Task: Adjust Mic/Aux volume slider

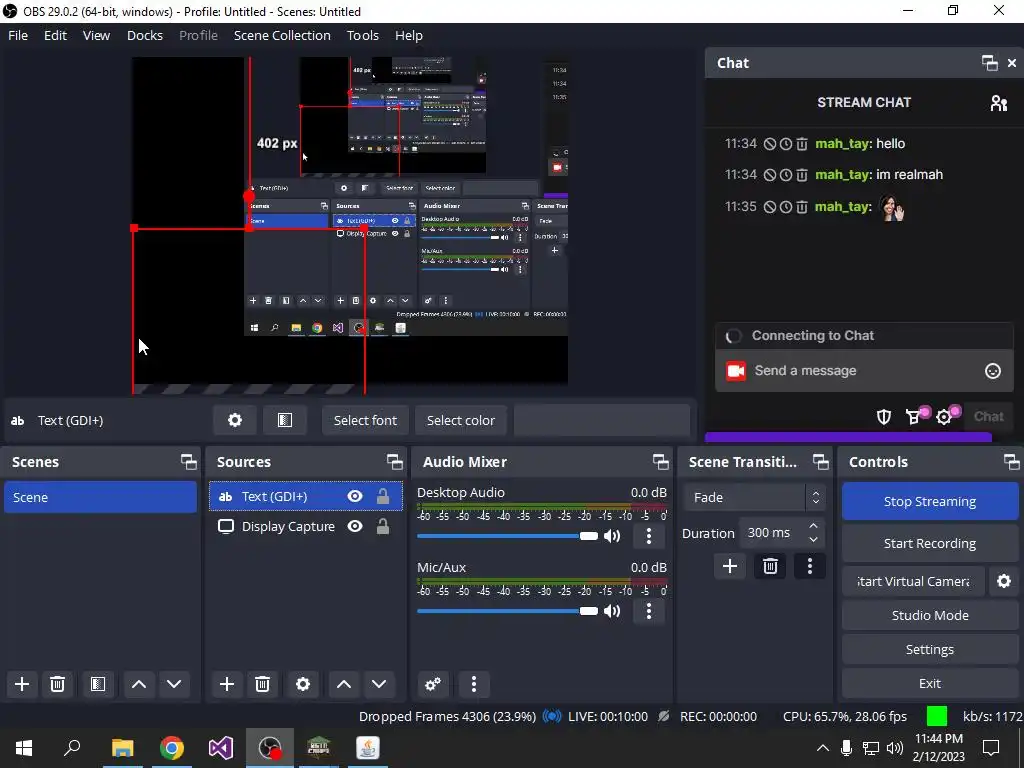Action: tap(507, 611)
